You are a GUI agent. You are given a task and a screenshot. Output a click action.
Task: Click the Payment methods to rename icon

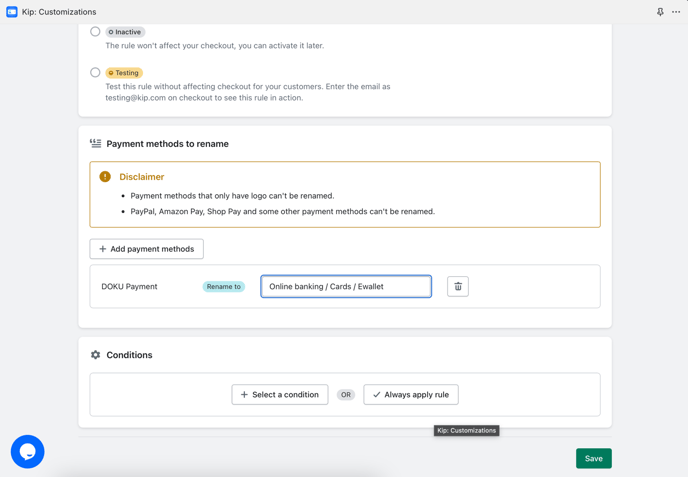[95, 143]
